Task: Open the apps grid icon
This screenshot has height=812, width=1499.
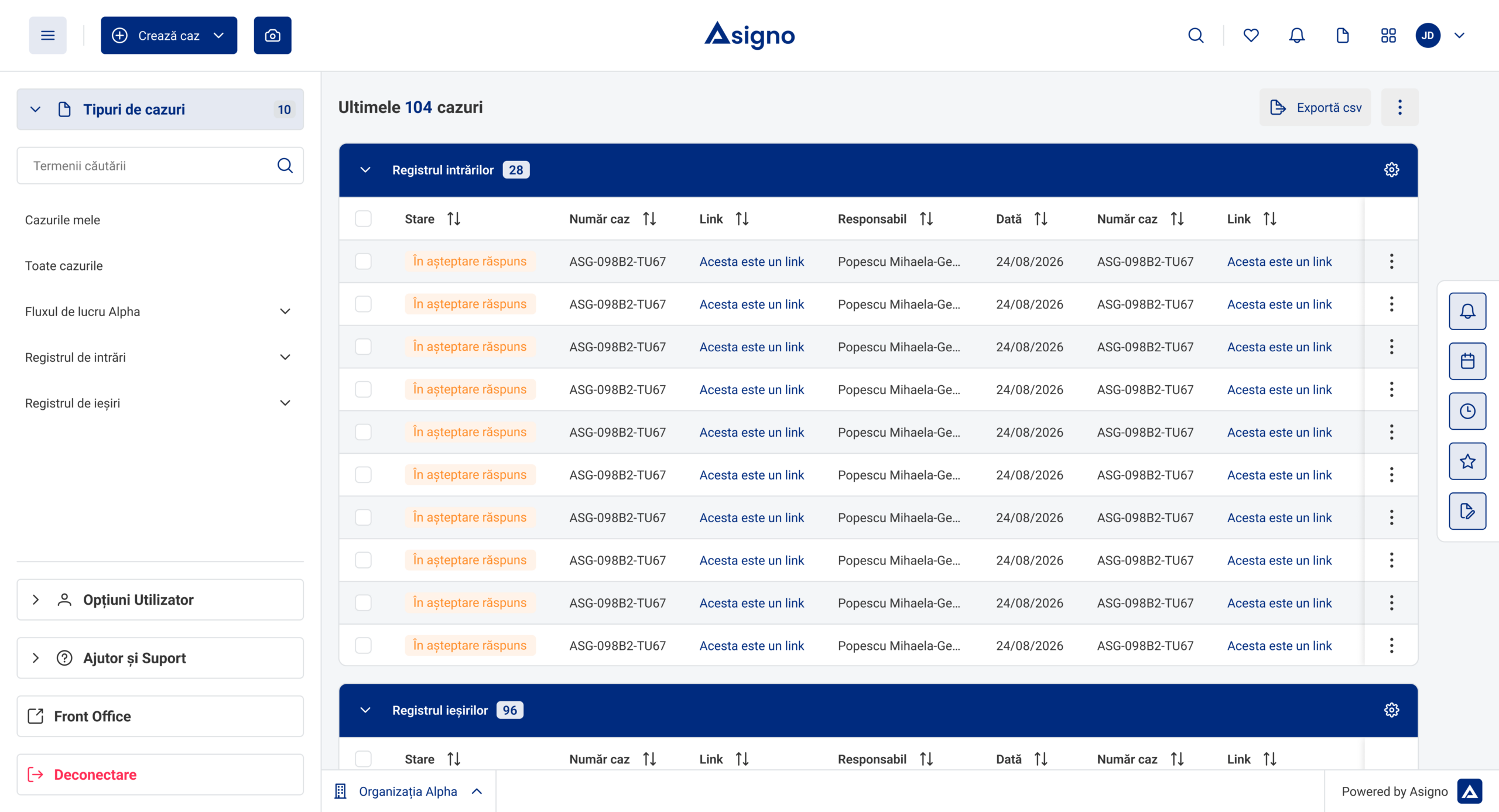Action: [1388, 36]
